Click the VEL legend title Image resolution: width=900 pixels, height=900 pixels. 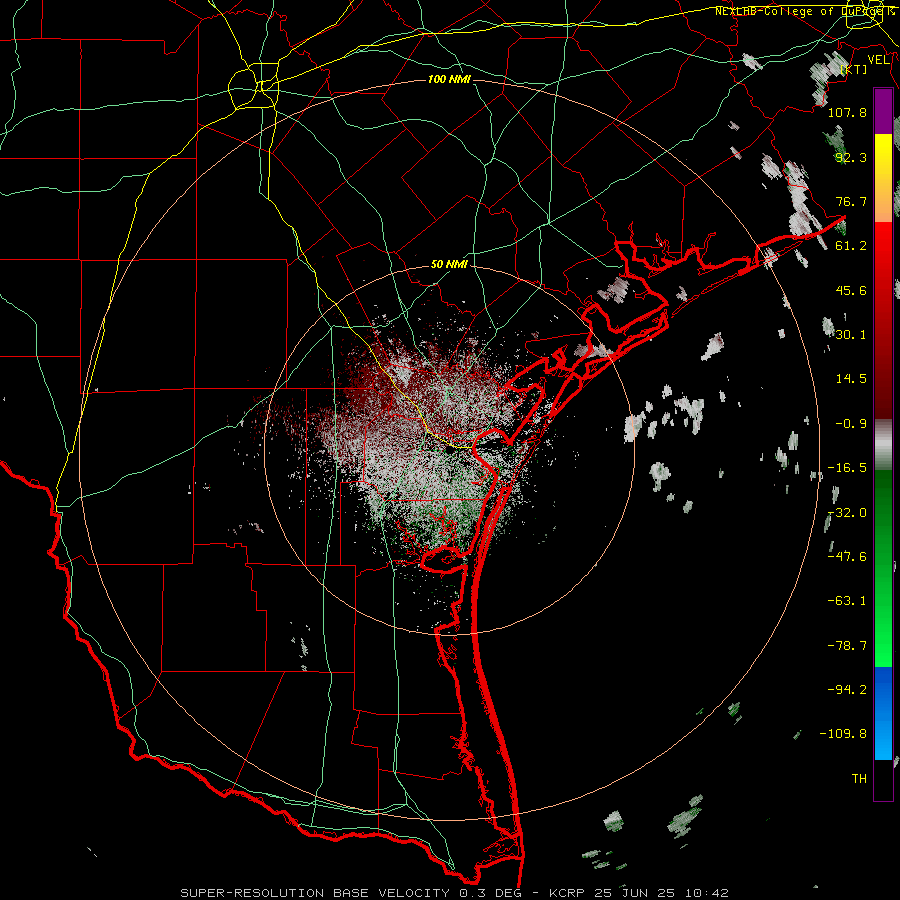(878, 60)
